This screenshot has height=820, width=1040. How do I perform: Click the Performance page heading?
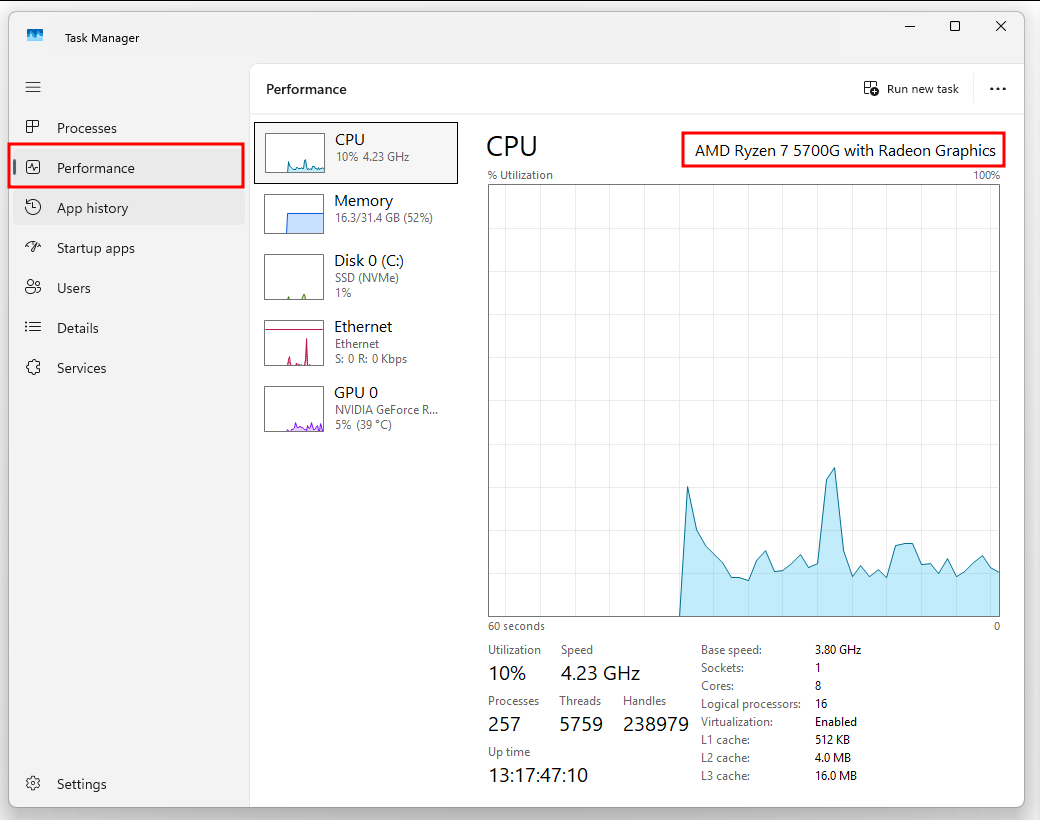(x=306, y=89)
